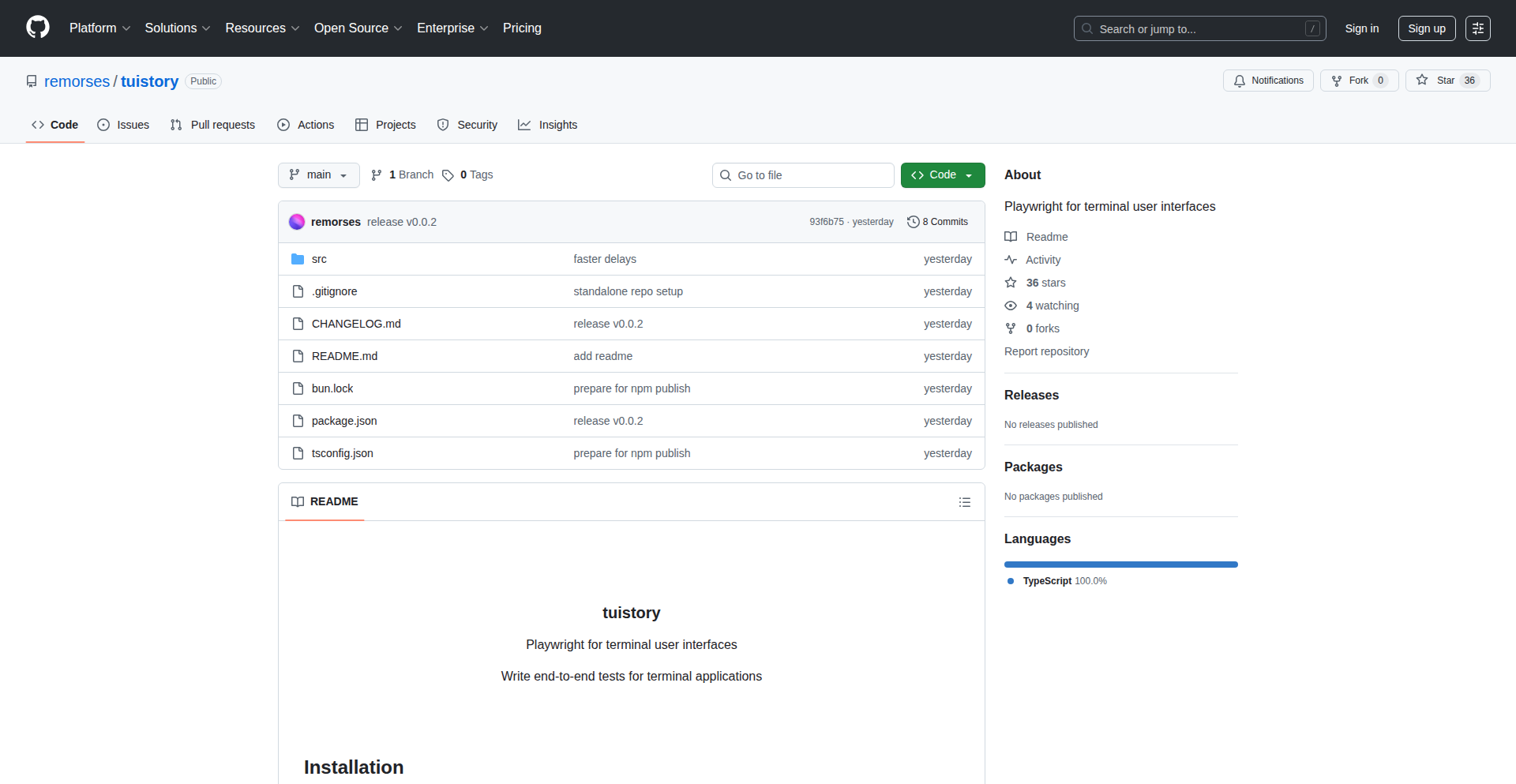Click the branch icon next to 1 Branch
1516x784 pixels.
(x=377, y=175)
